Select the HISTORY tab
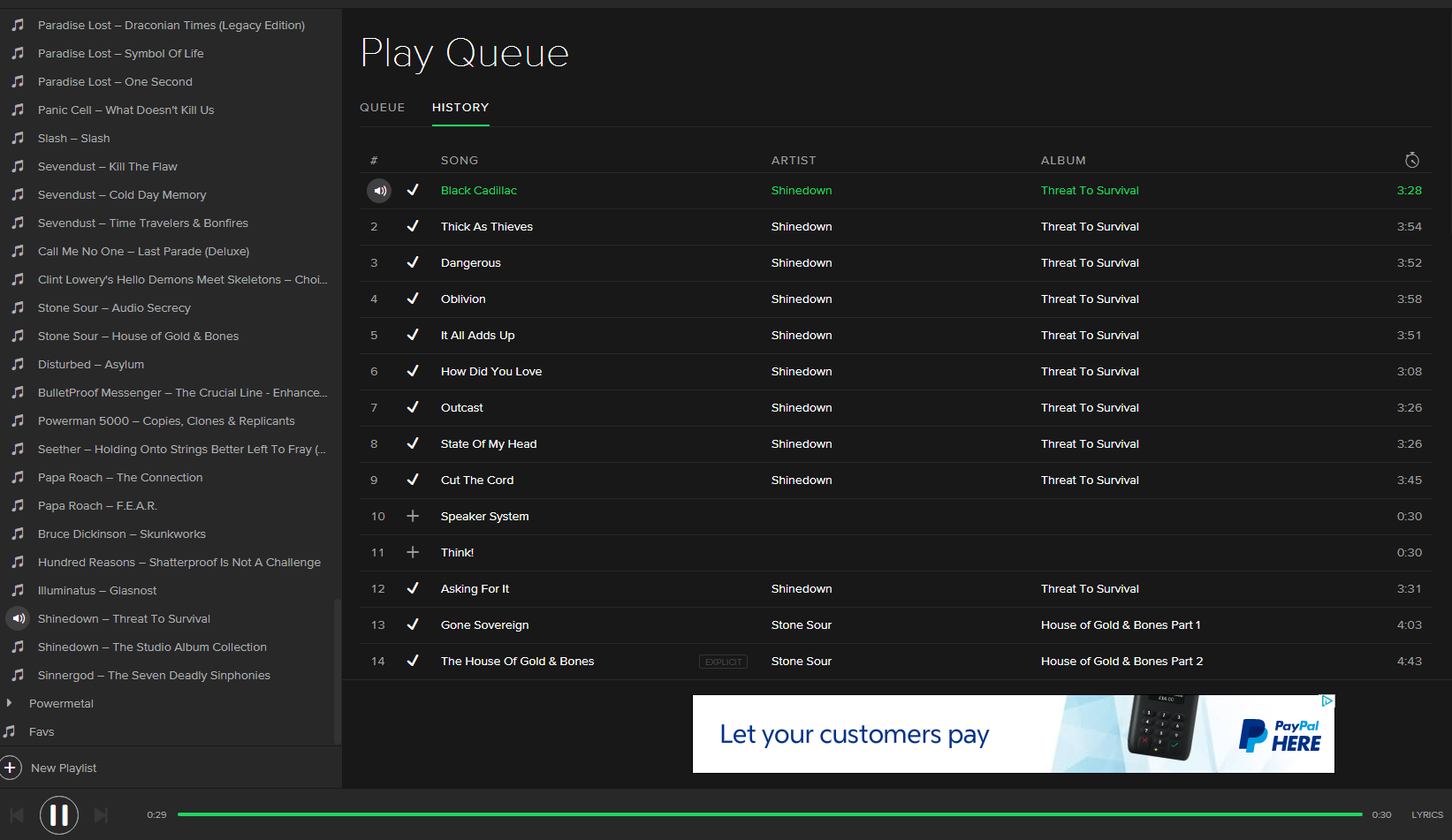Image resolution: width=1452 pixels, height=840 pixels. tap(460, 107)
